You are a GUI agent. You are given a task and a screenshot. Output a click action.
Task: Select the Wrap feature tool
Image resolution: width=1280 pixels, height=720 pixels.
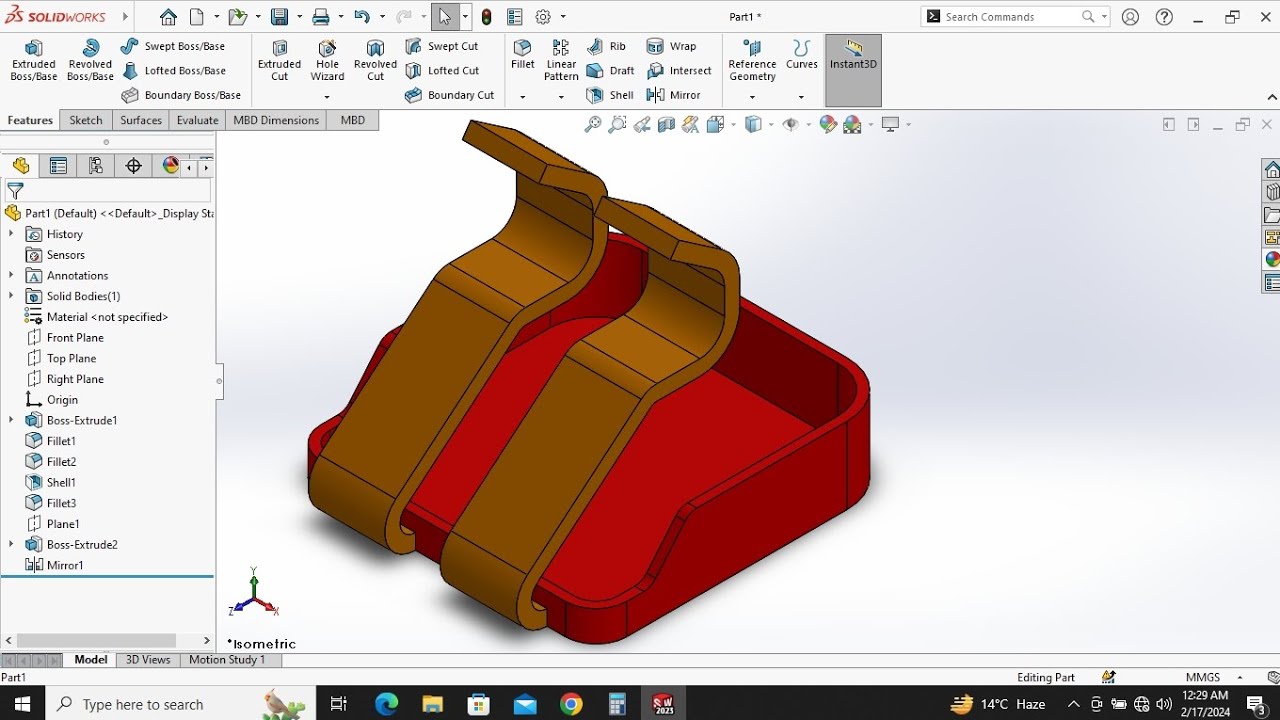pyautogui.click(x=672, y=46)
